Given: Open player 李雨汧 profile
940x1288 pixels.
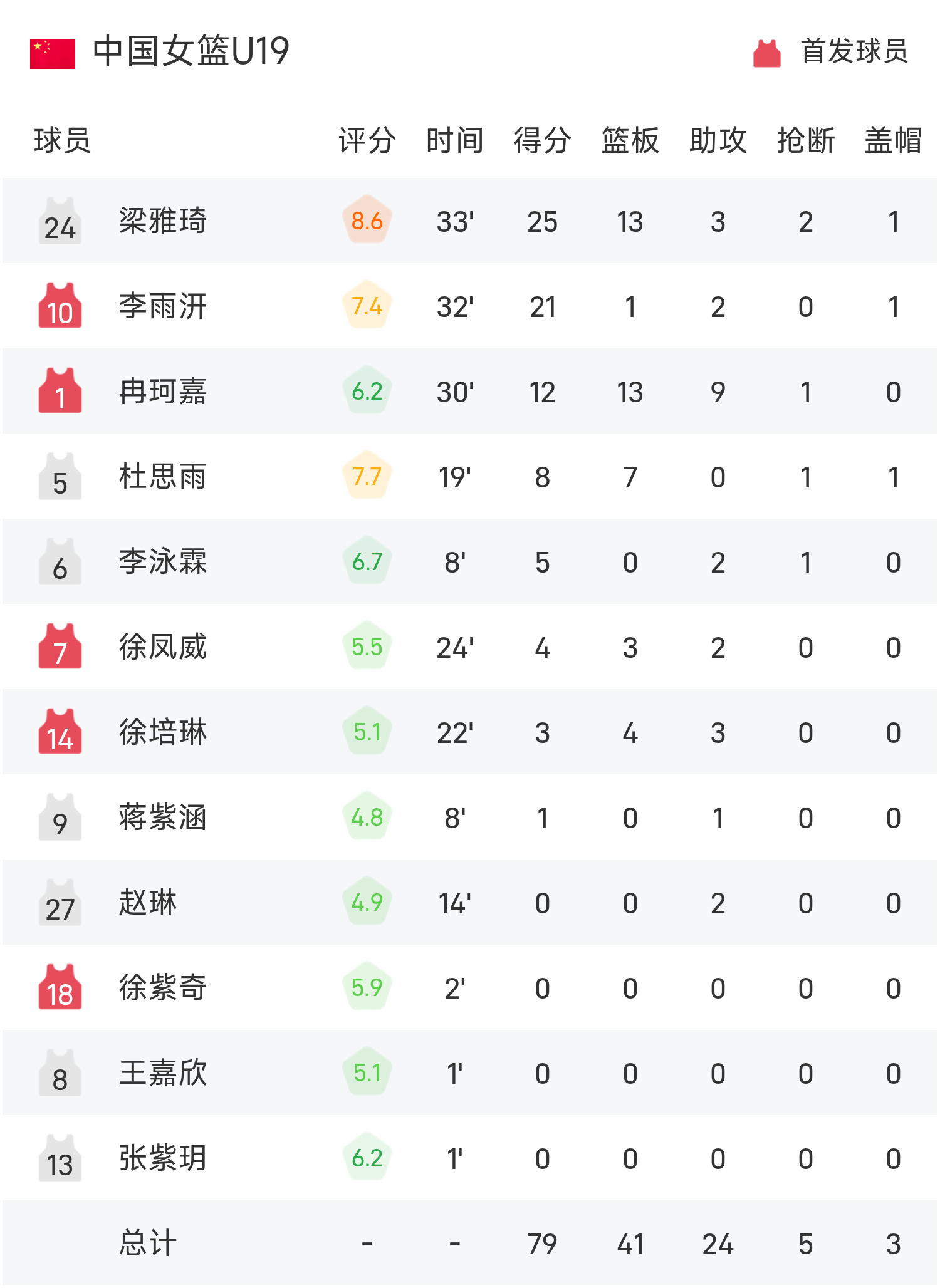Looking at the screenshot, I should pyautogui.click(x=163, y=306).
